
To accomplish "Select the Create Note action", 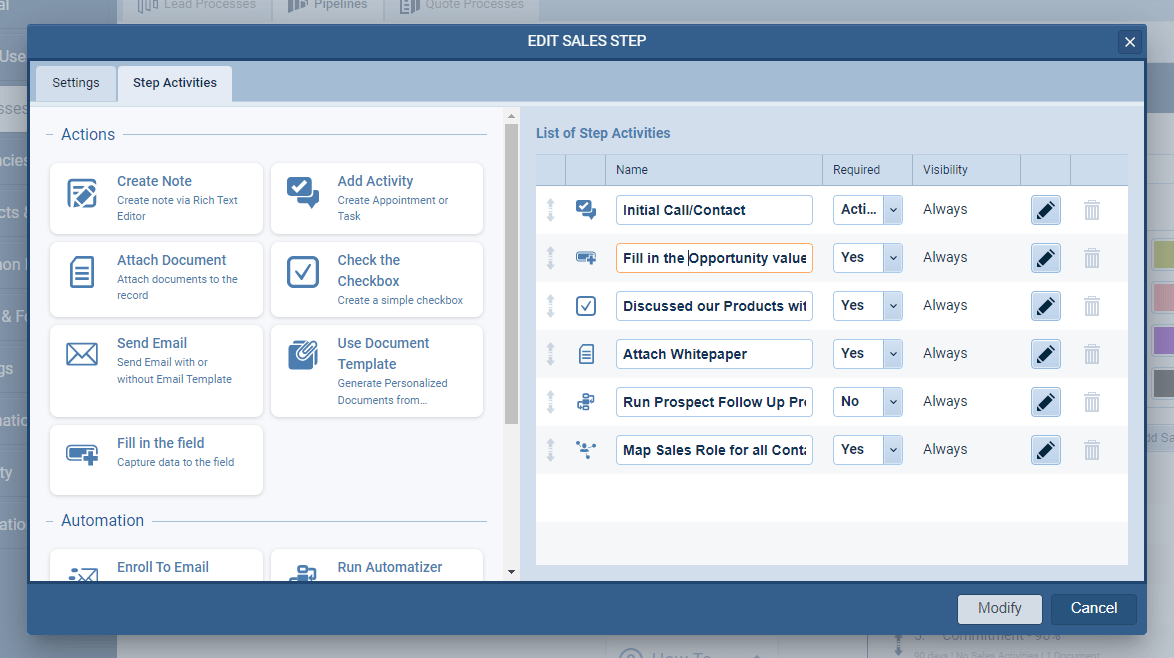I will 156,198.
